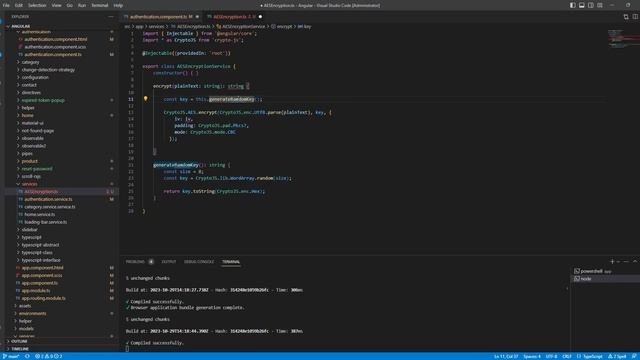
Task: Click the lightbulb quick fix icon
Action: pos(145,99)
